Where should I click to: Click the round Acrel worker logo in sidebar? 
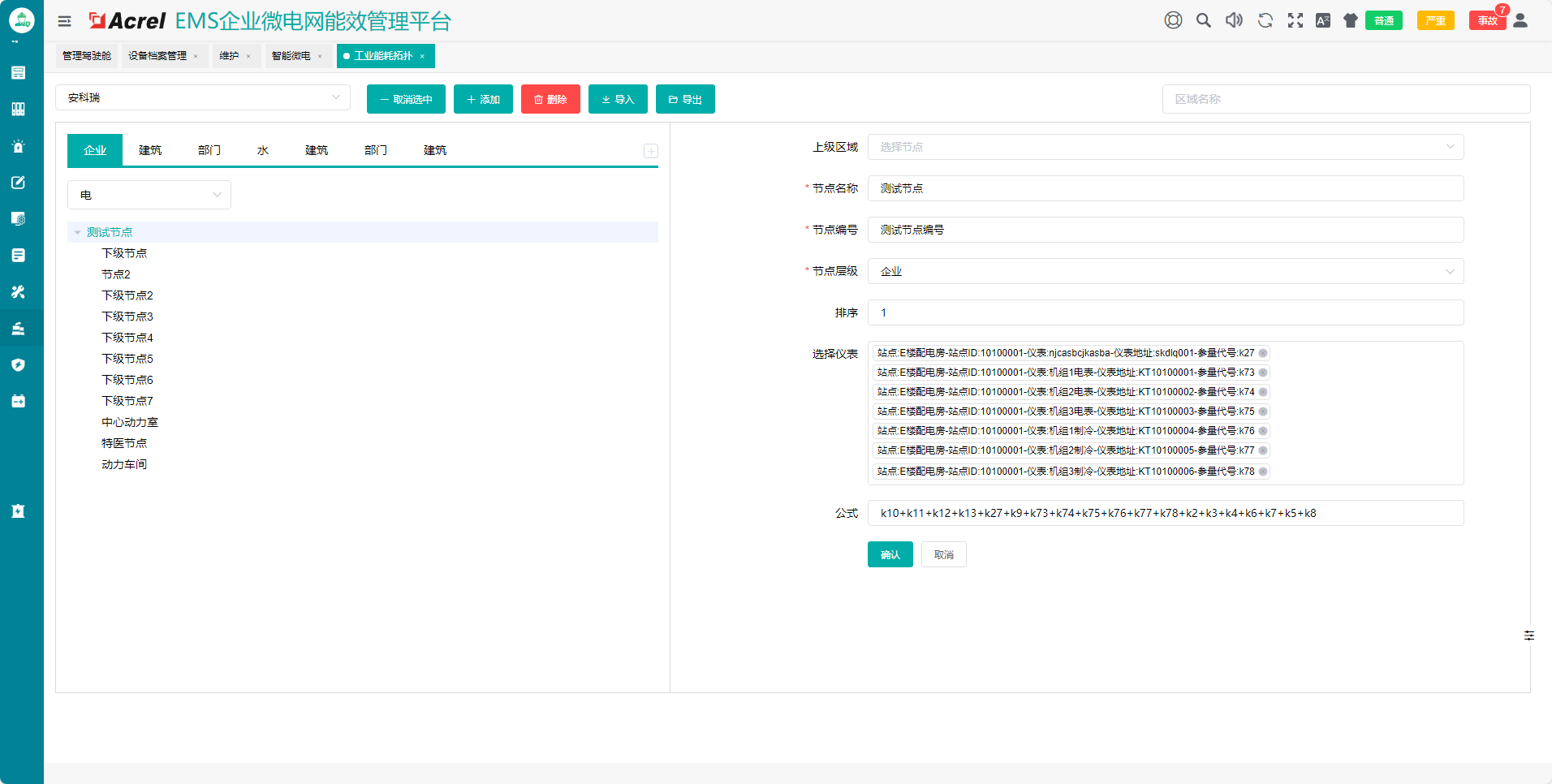pos(21,19)
